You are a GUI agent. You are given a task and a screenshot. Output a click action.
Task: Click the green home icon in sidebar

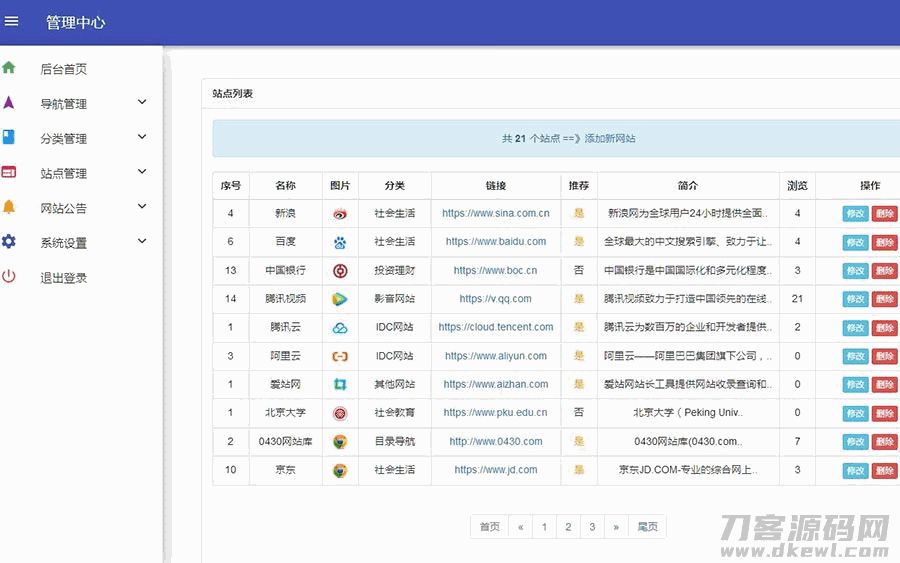click(9, 68)
